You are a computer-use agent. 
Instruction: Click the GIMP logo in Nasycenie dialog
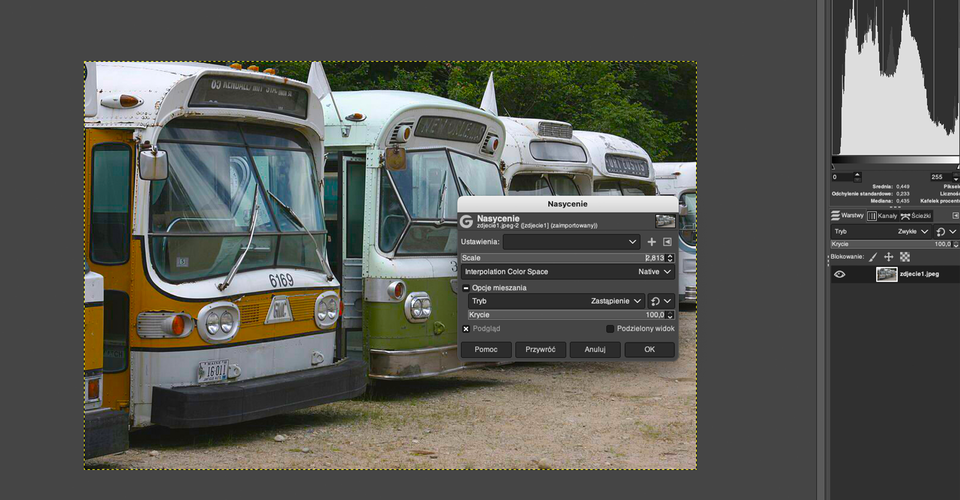tap(467, 222)
